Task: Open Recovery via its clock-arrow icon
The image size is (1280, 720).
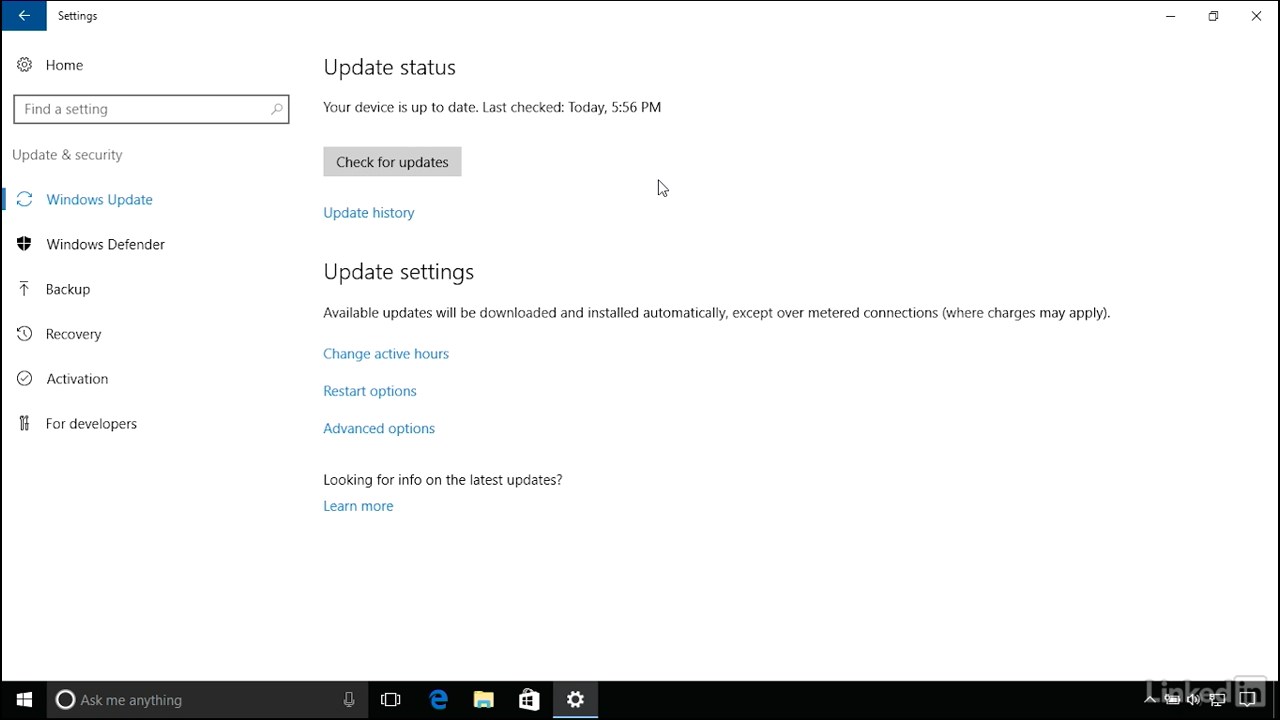Action: pyautogui.click(x=24, y=334)
